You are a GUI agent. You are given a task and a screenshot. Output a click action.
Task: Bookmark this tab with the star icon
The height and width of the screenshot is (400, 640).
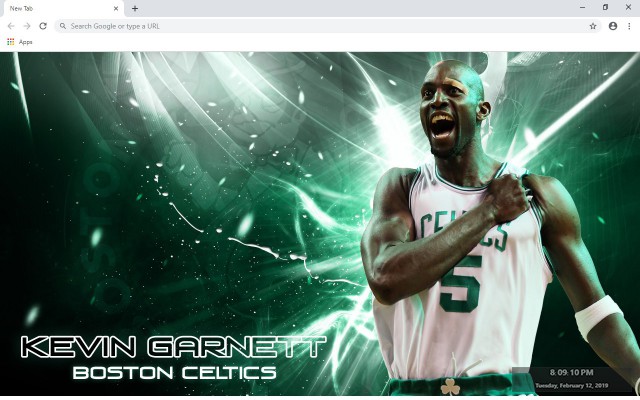tap(593, 26)
